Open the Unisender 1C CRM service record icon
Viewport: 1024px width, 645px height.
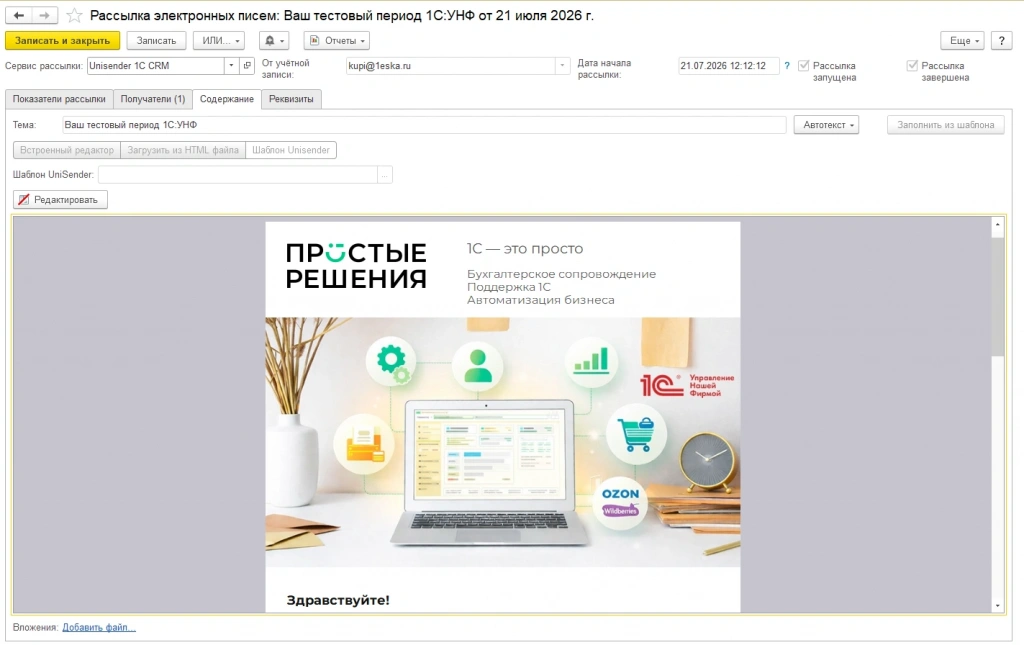pyautogui.click(x=247, y=66)
